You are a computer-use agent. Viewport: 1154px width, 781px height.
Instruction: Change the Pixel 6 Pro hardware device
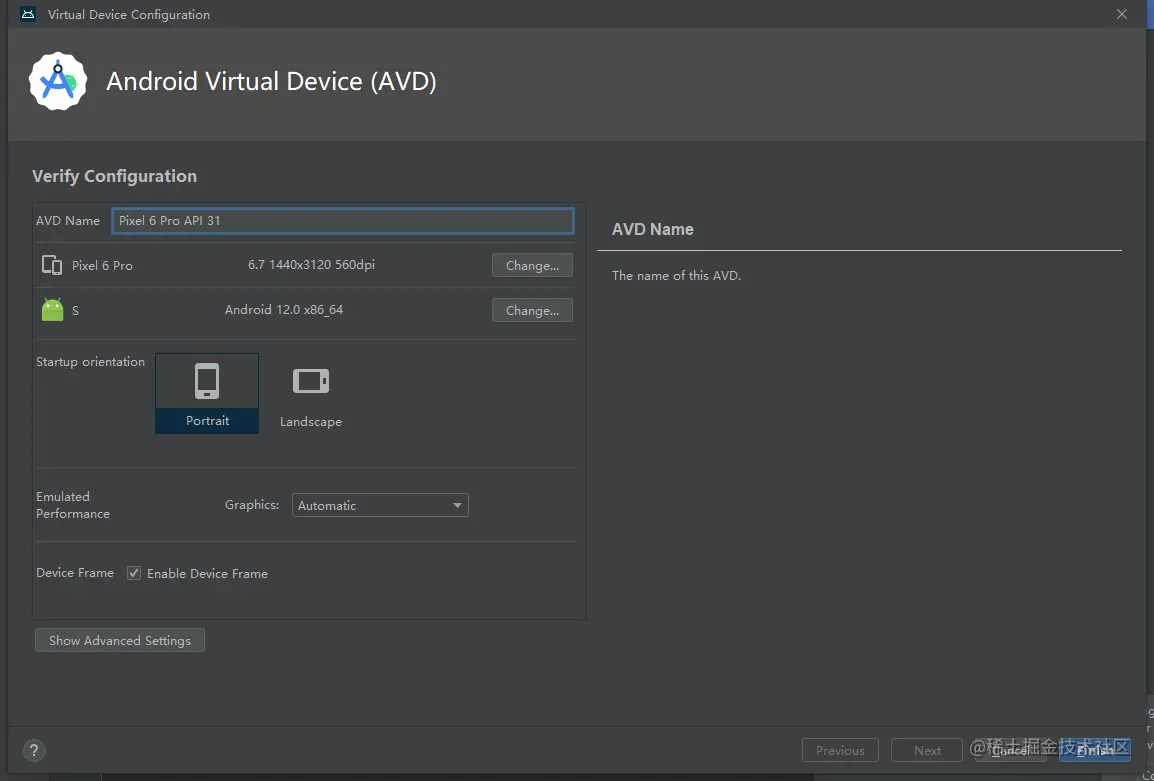[532, 266]
